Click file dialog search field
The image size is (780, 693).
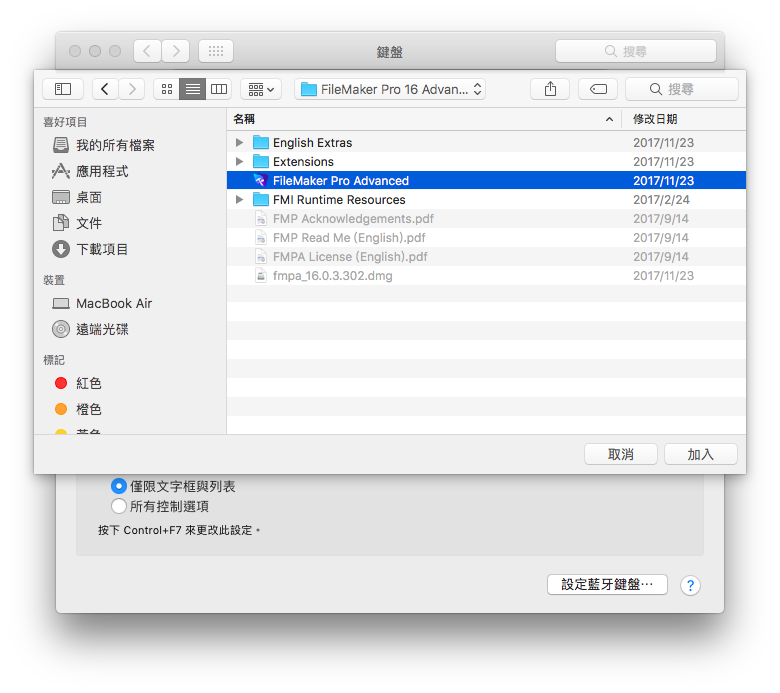click(x=682, y=89)
